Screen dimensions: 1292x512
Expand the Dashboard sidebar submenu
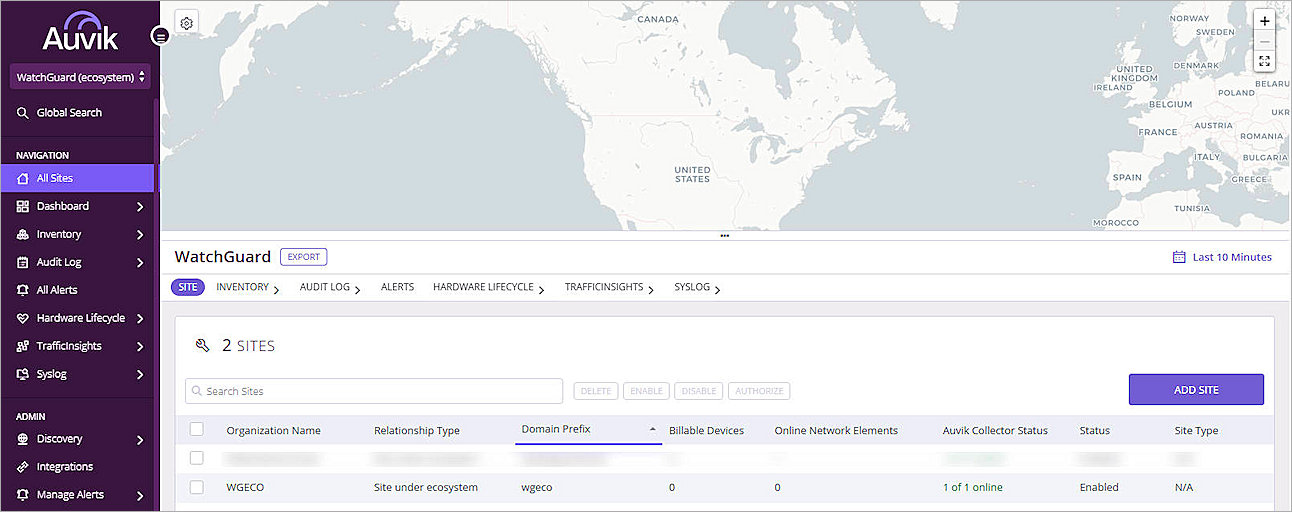click(x=139, y=207)
